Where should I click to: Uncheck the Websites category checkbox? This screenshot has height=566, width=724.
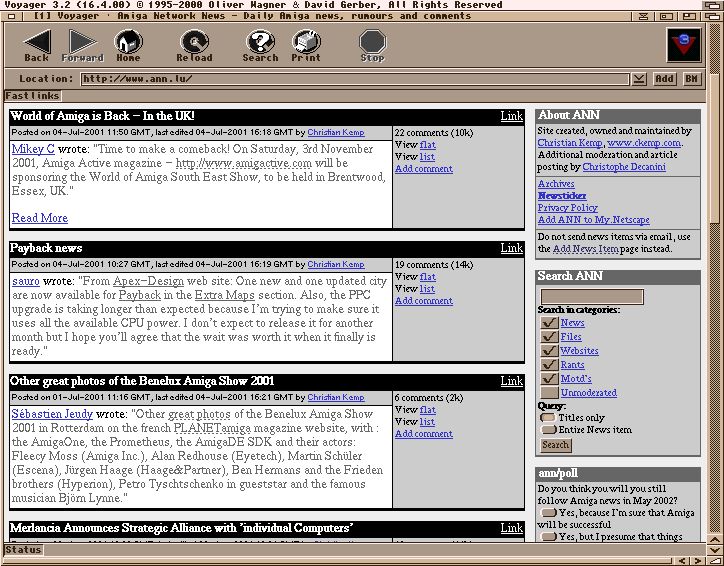549,350
